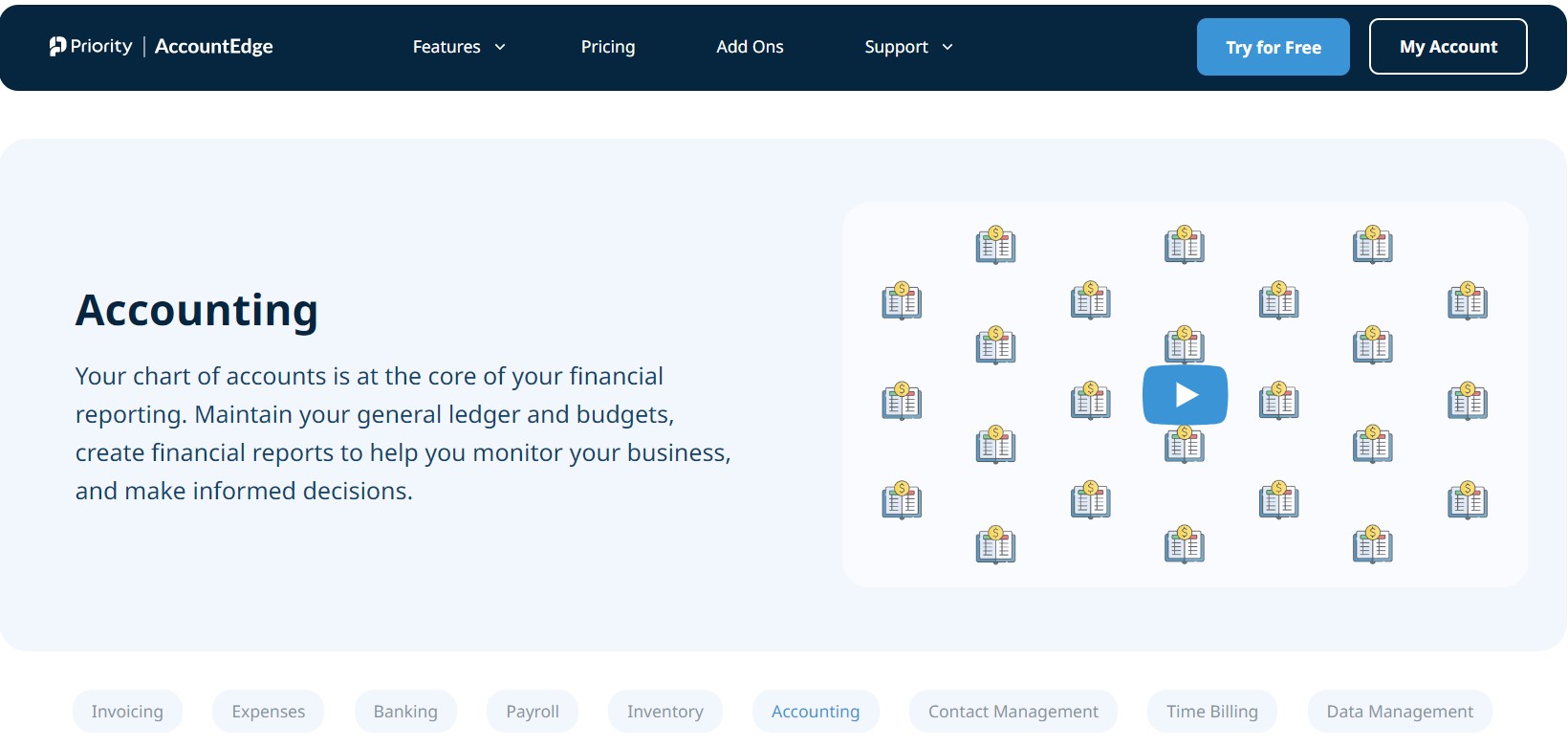Select the Invoicing feature tab

[x=127, y=712]
